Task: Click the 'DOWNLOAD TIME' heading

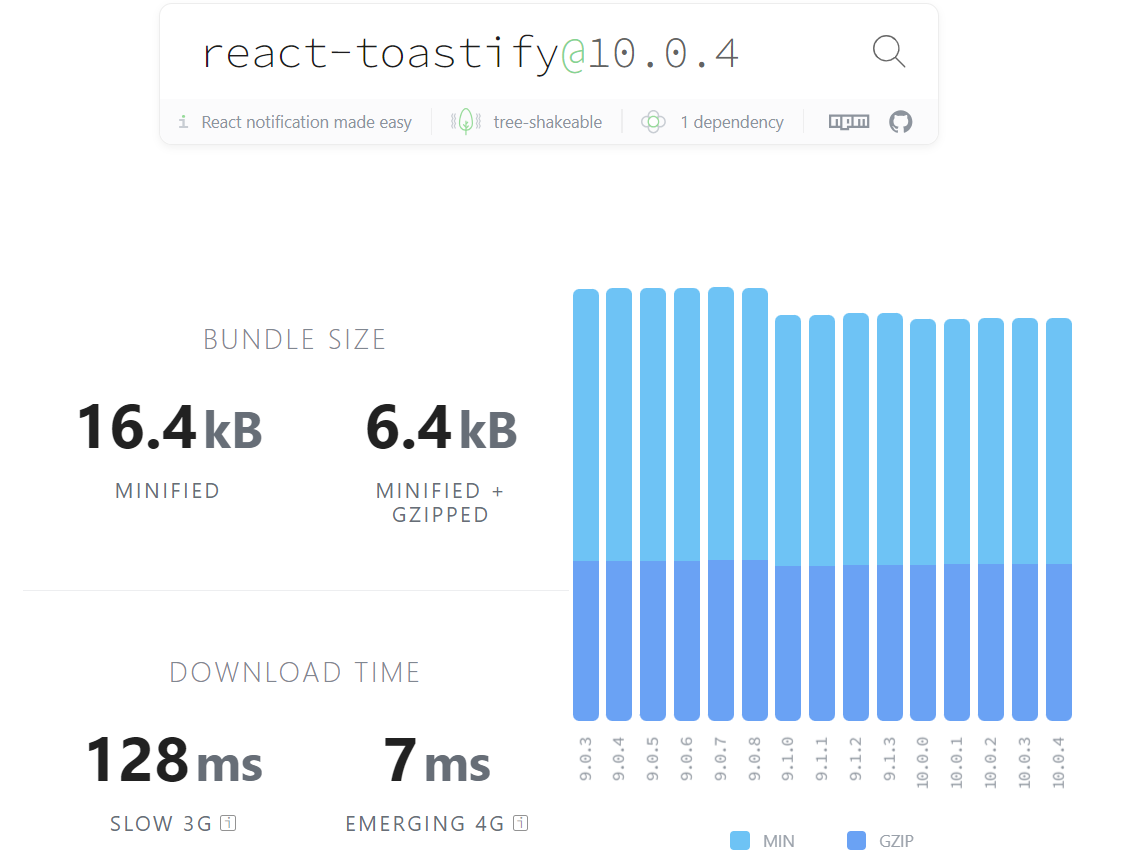Action: tap(295, 672)
